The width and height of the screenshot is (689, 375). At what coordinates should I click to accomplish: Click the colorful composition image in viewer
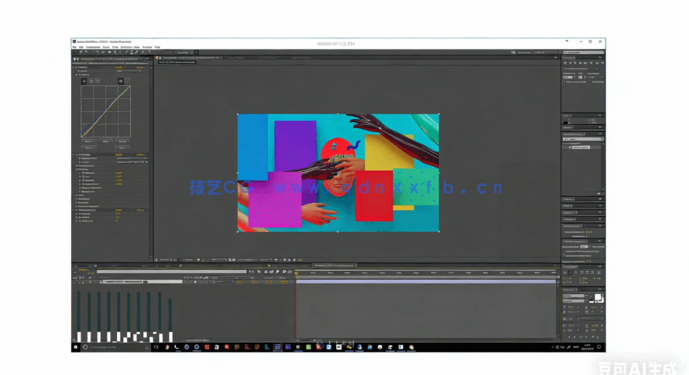(338, 173)
